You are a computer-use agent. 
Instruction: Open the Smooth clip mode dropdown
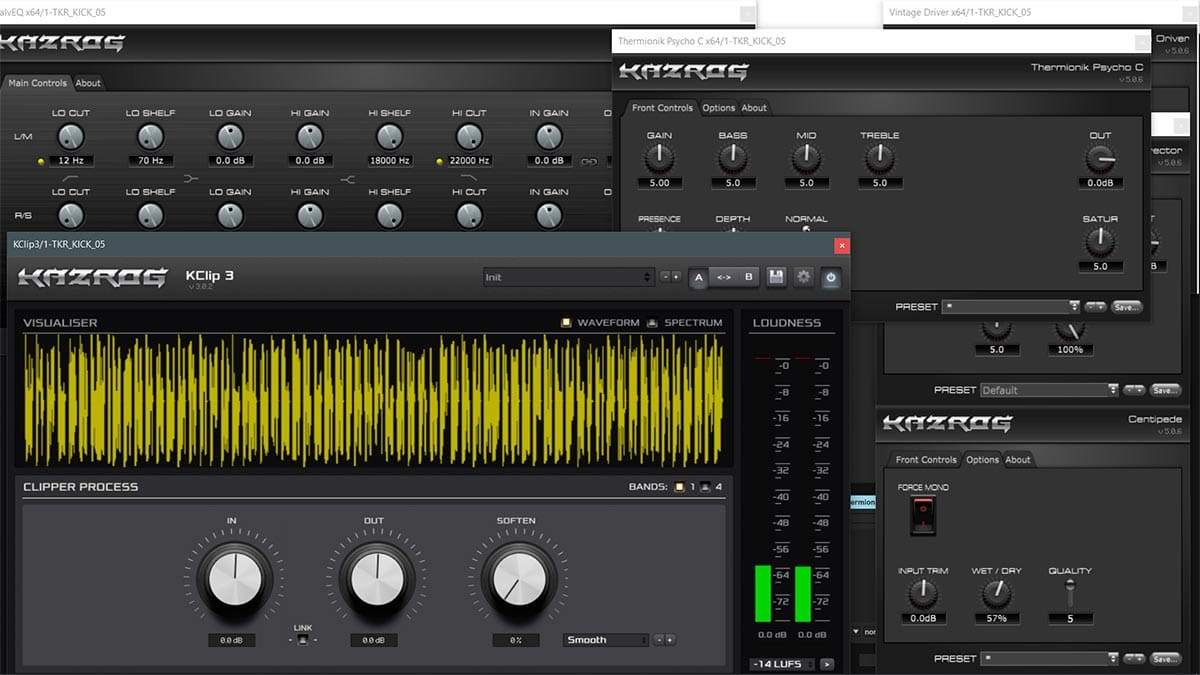[x=606, y=640]
